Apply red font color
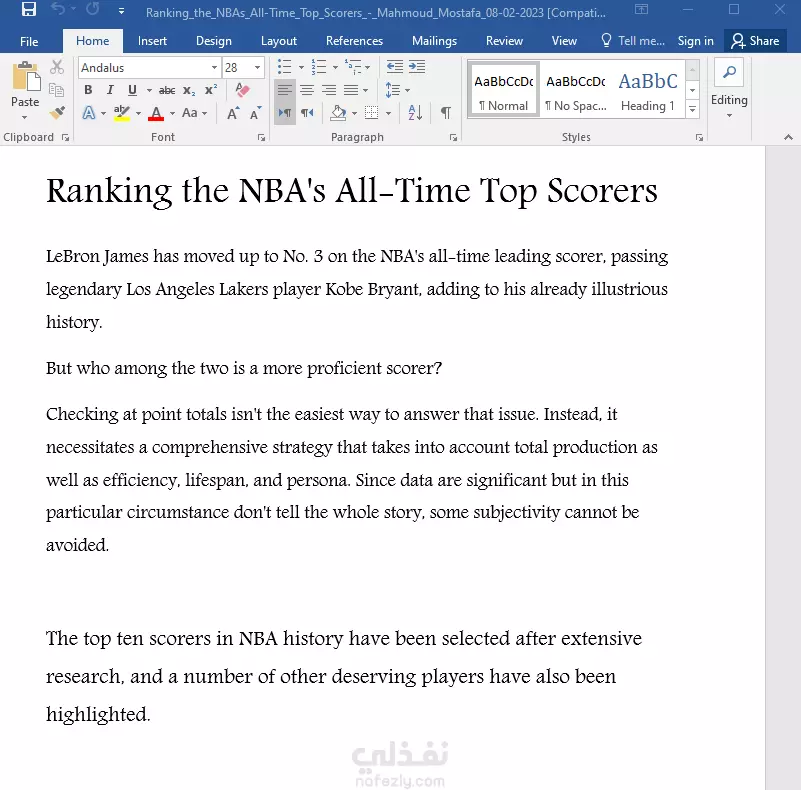The width and height of the screenshot is (801, 790). 156,113
